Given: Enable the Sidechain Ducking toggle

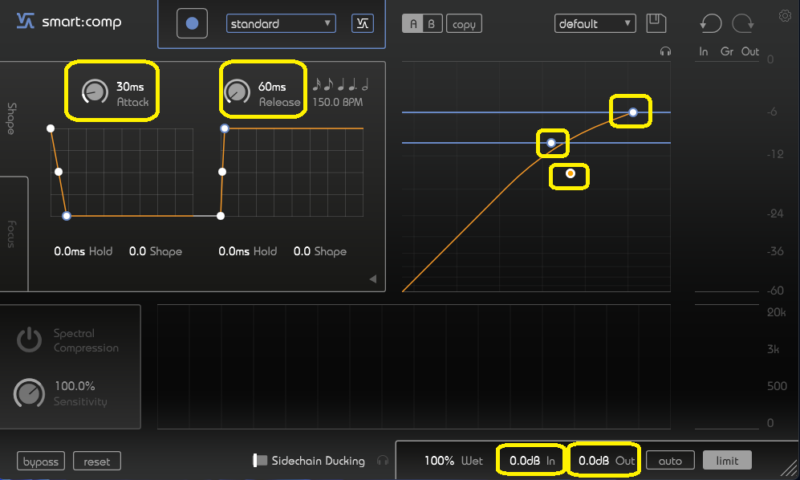Looking at the screenshot, I should (x=260, y=461).
